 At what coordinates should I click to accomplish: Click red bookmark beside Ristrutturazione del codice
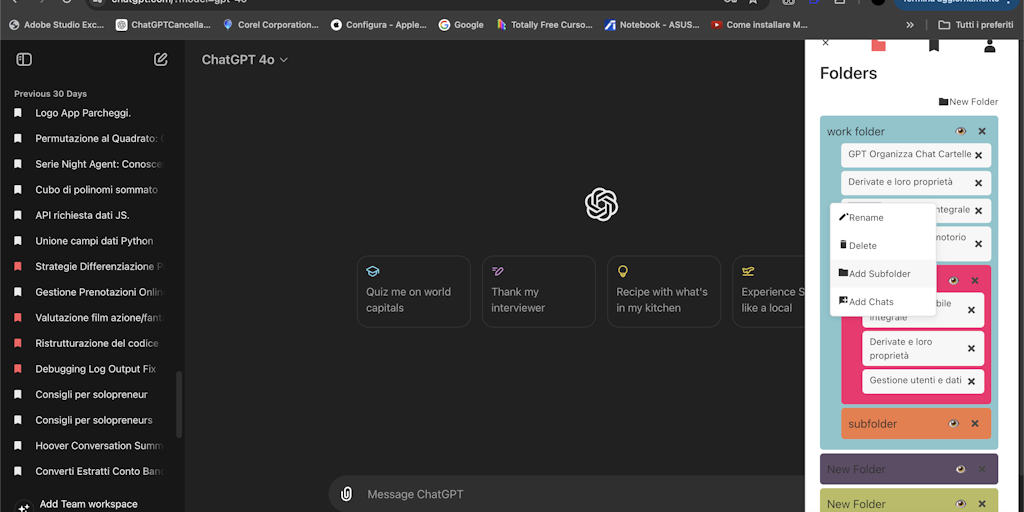[x=18, y=343]
